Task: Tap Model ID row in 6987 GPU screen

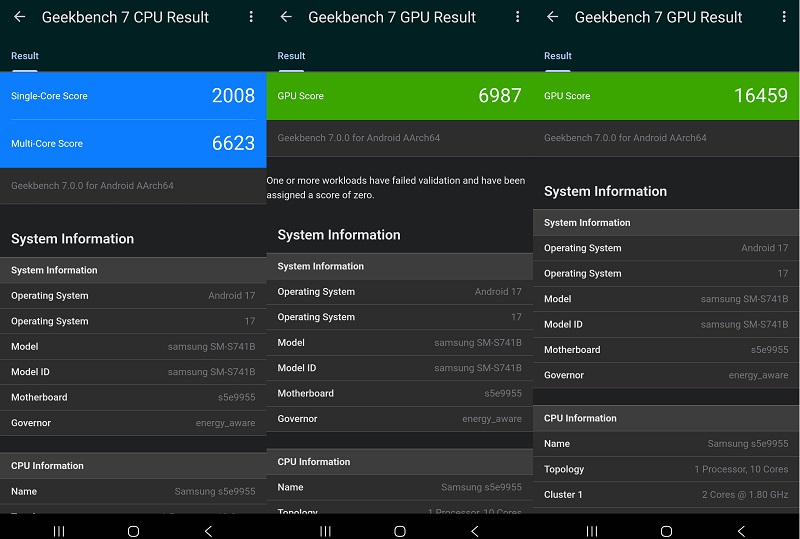Action: coord(399,368)
